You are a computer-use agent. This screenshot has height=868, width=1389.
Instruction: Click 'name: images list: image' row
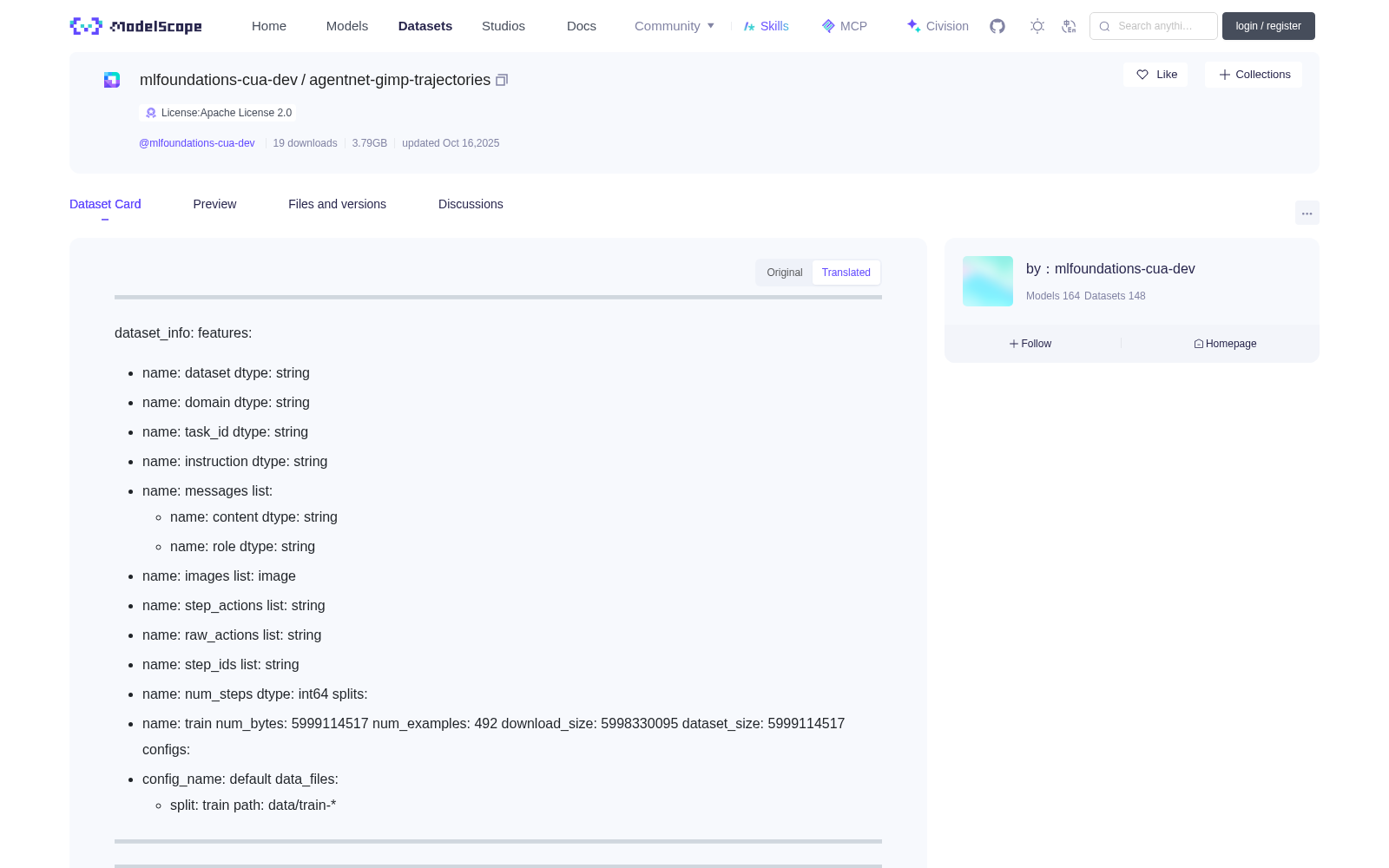219,576
